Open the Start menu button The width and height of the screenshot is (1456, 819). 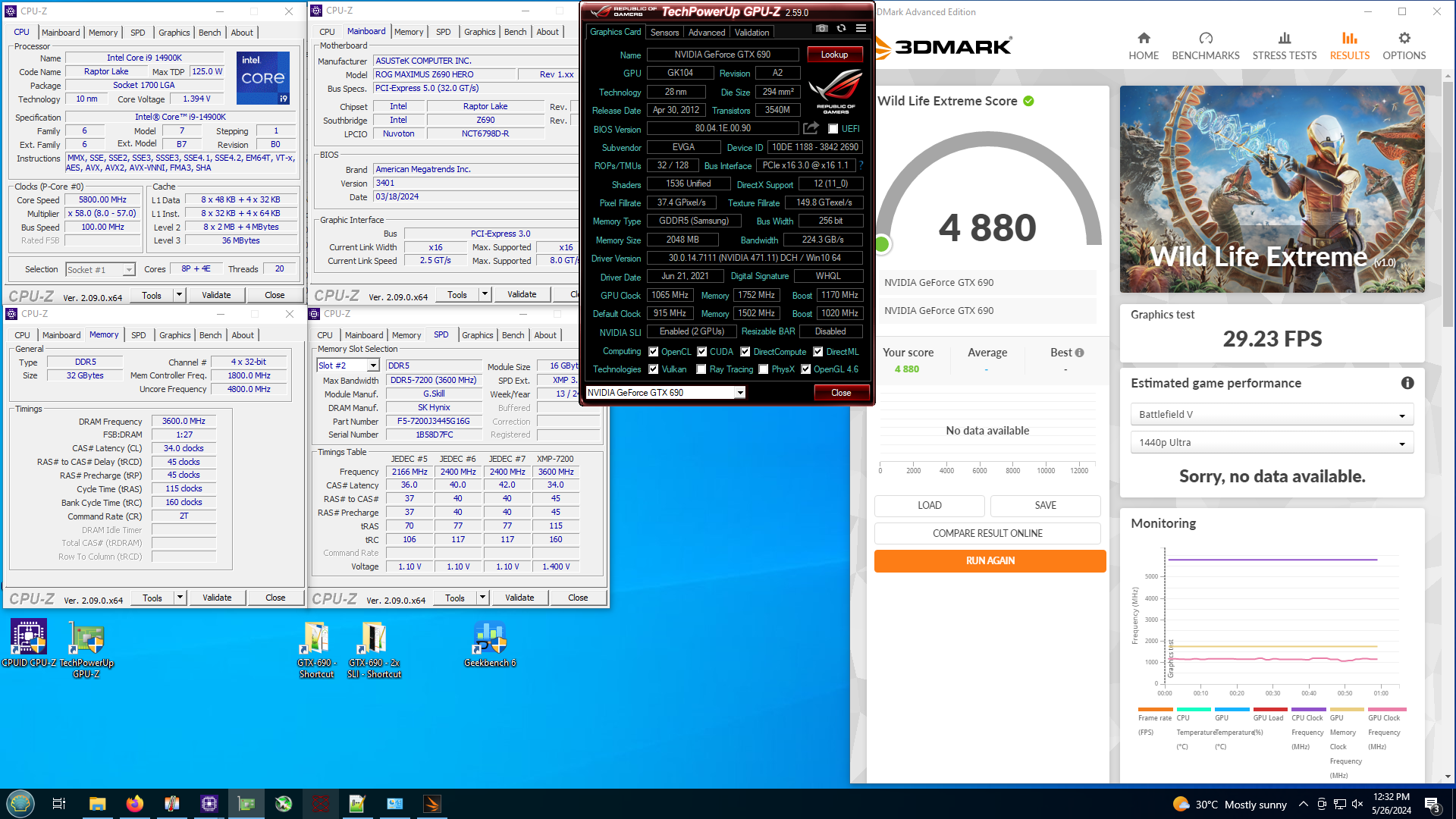pyautogui.click(x=20, y=804)
